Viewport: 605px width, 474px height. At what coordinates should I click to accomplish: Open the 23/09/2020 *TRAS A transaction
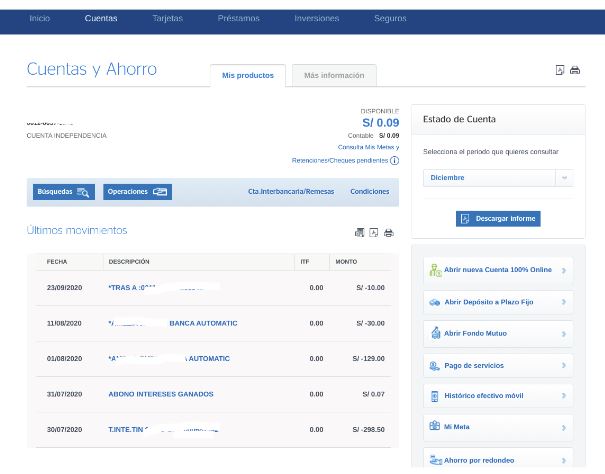(213, 288)
